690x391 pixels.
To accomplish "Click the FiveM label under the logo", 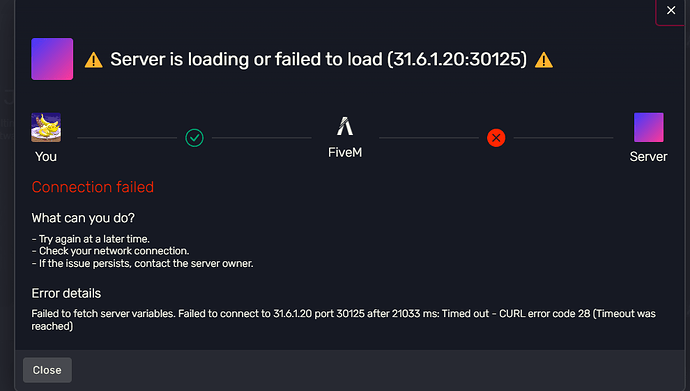I will pos(345,153).
